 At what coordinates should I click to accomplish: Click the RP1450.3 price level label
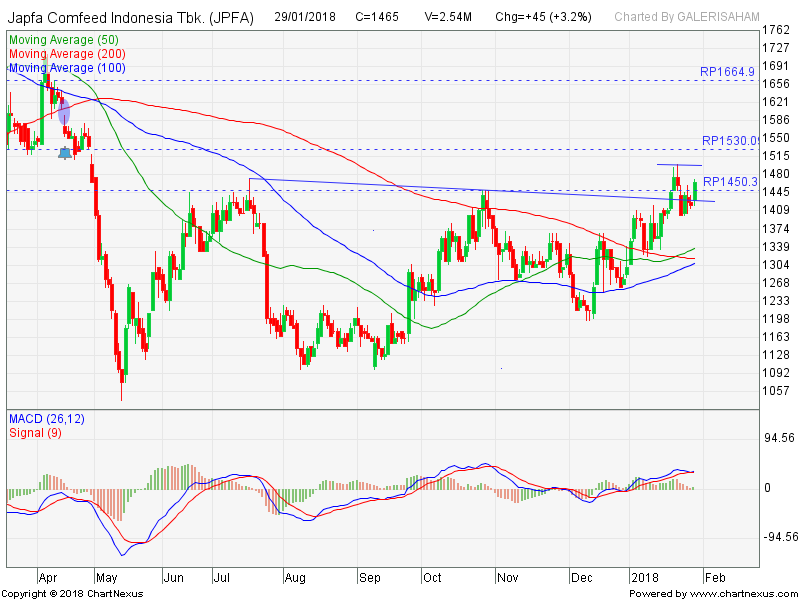731,182
